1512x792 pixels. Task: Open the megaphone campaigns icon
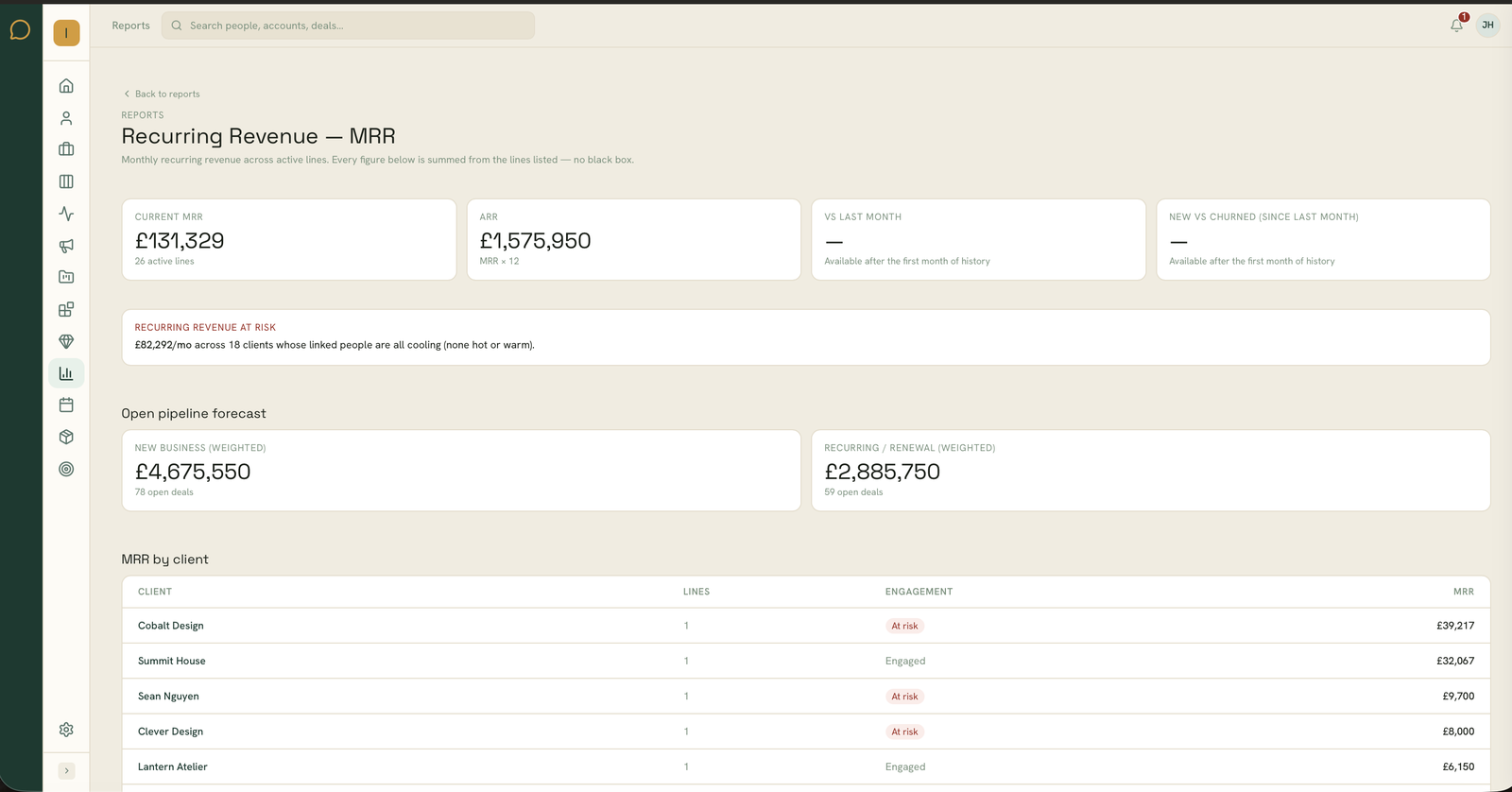(x=66, y=246)
